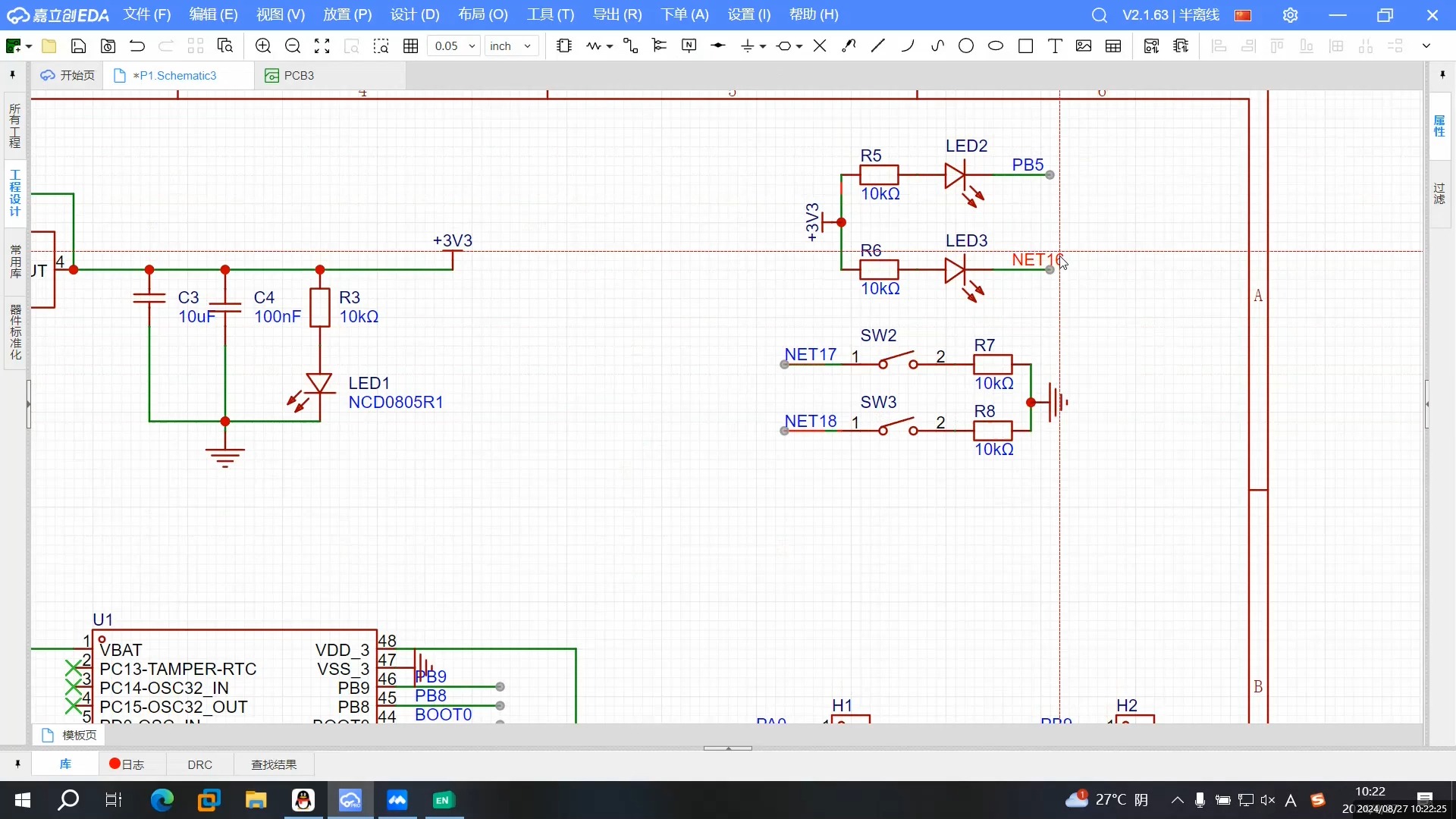Screen dimensions: 1456x819
Task: Expand the toolbar overflow chevron
Action: tap(1426, 46)
